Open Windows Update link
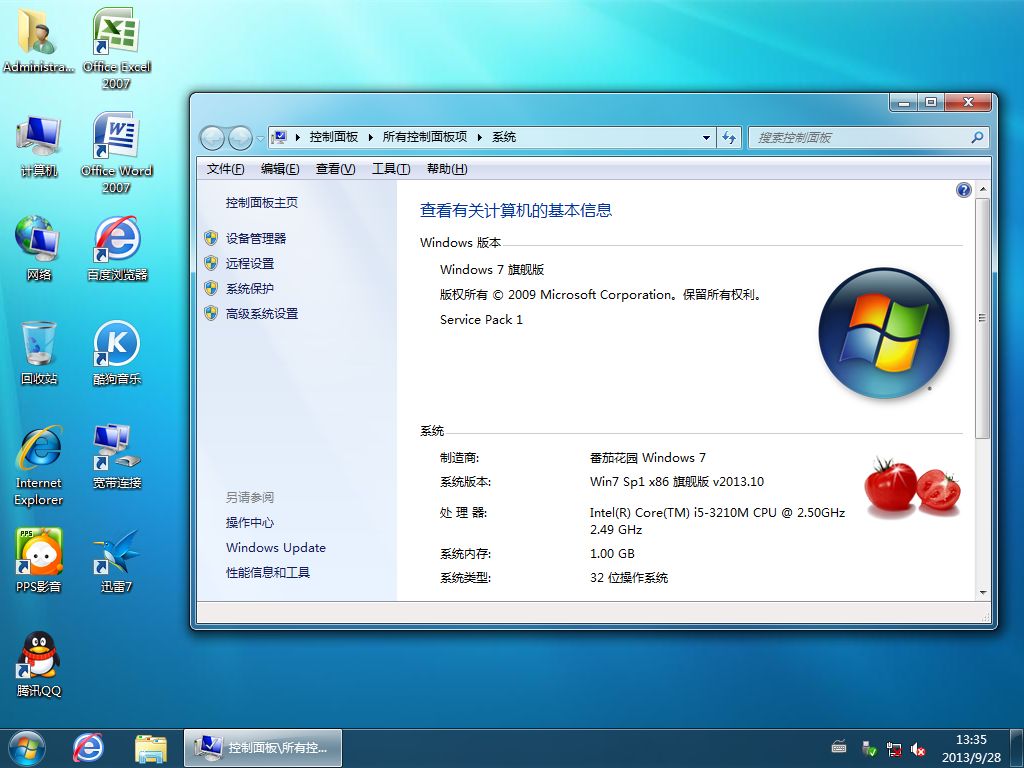 tap(276, 547)
